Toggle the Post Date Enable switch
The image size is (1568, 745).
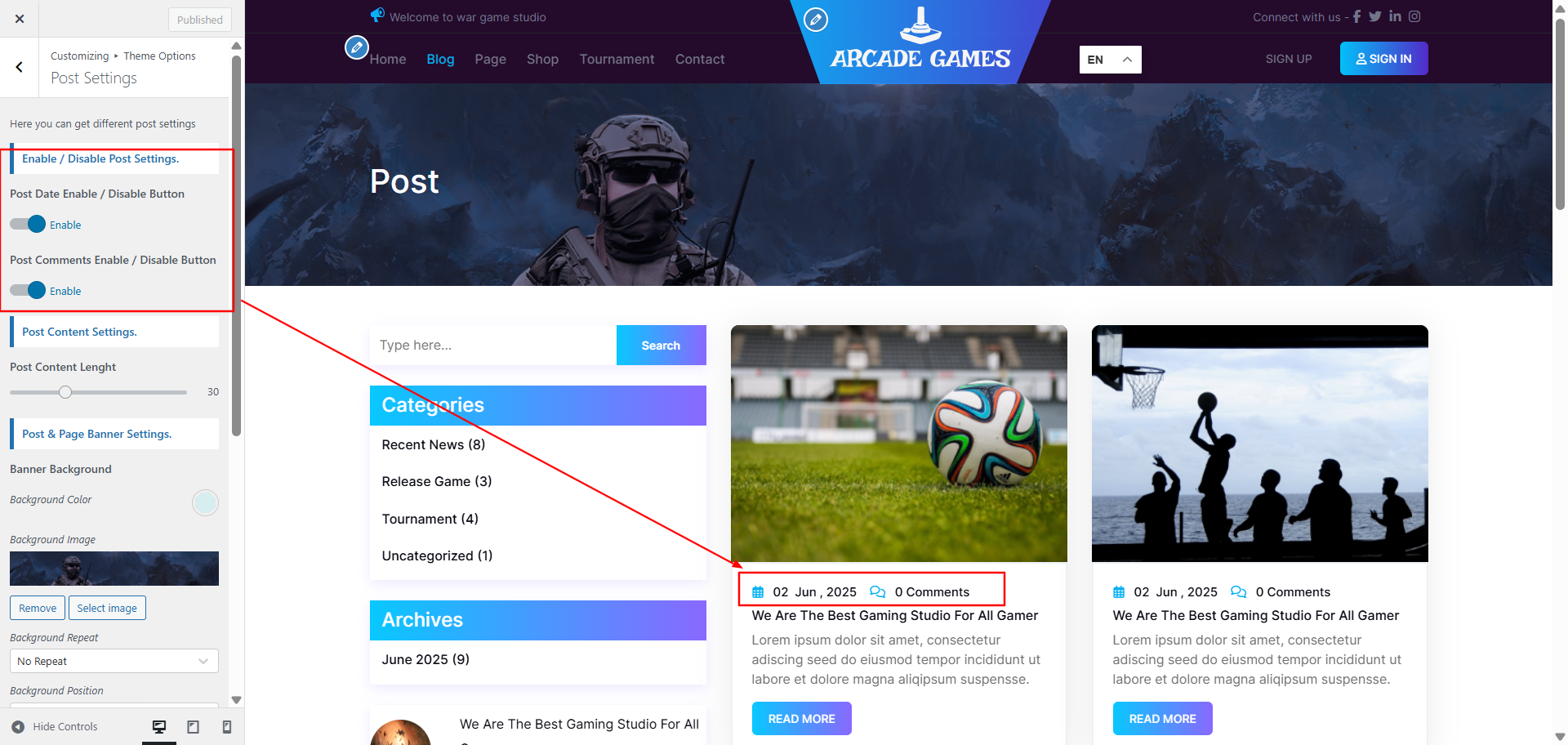28,224
